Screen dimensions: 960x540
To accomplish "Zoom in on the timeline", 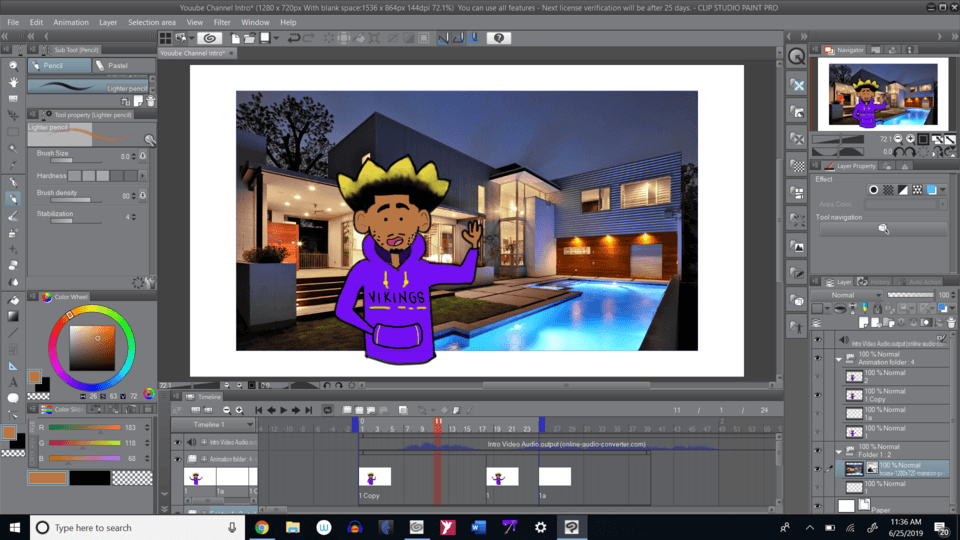I will point(240,410).
